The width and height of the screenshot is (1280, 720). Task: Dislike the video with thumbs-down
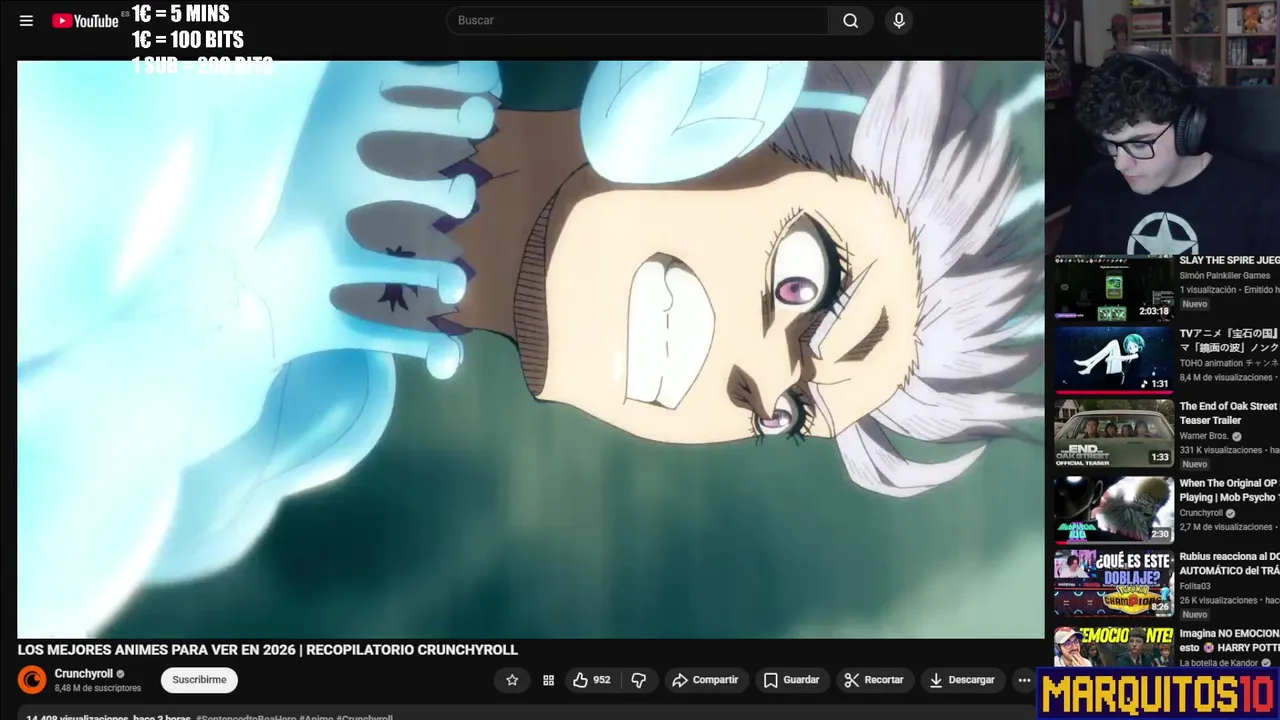click(639, 680)
